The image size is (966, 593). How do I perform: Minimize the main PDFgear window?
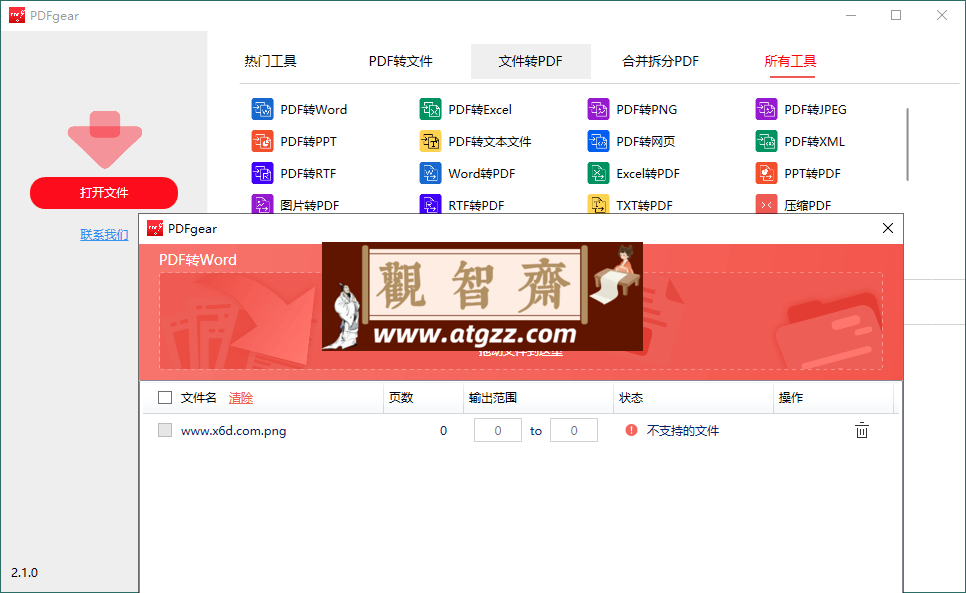coord(851,15)
